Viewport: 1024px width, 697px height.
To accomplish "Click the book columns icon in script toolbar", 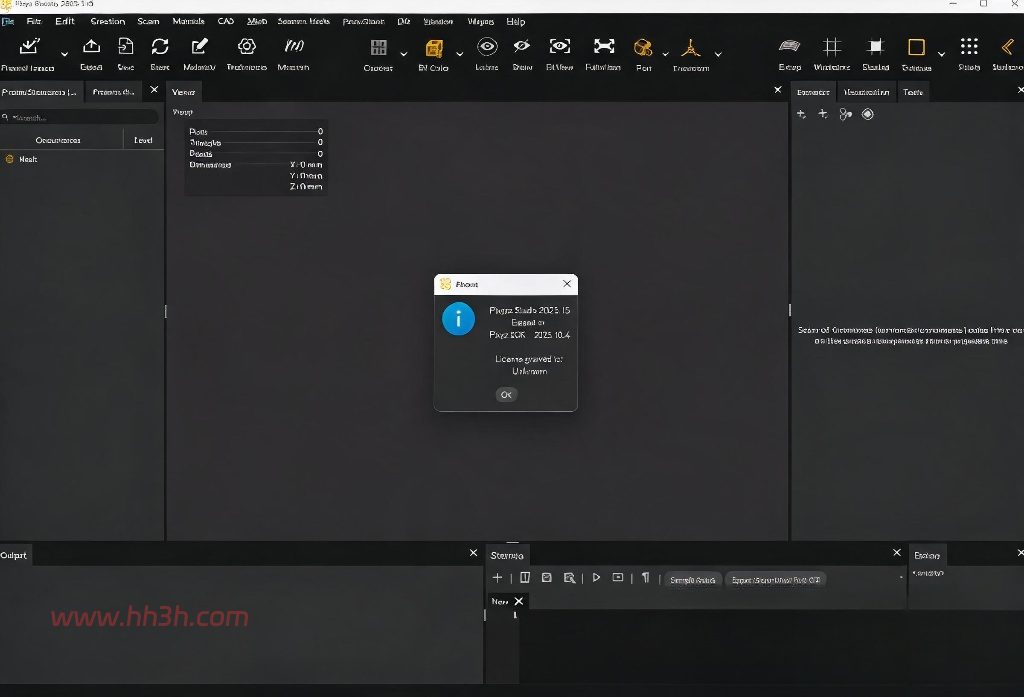I will click(x=525, y=577).
